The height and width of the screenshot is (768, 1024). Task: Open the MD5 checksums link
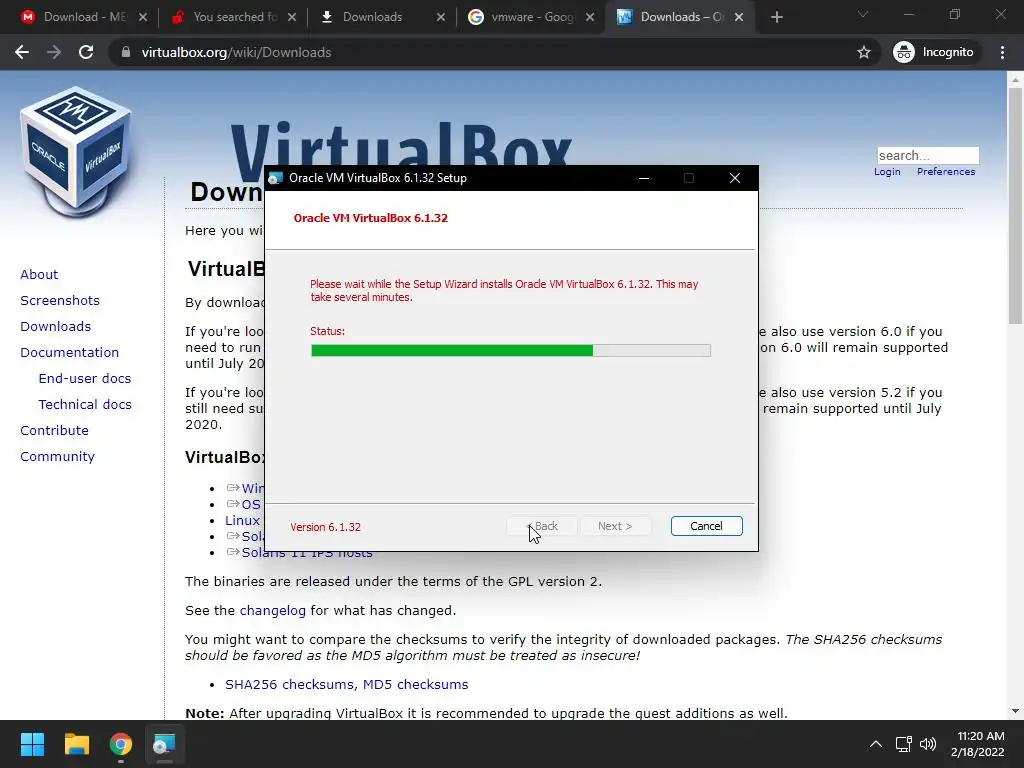click(x=415, y=684)
